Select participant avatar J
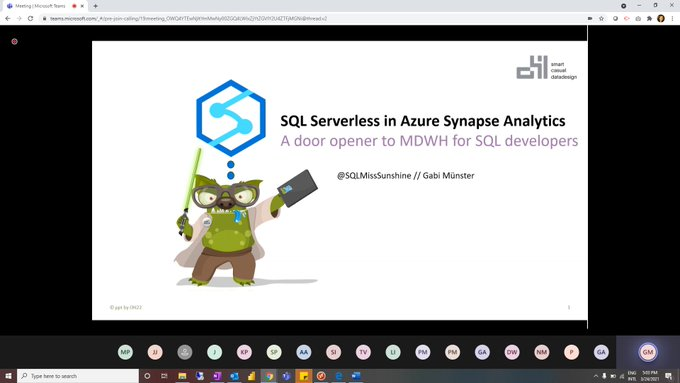The height and width of the screenshot is (383, 680). (x=215, y=352)
